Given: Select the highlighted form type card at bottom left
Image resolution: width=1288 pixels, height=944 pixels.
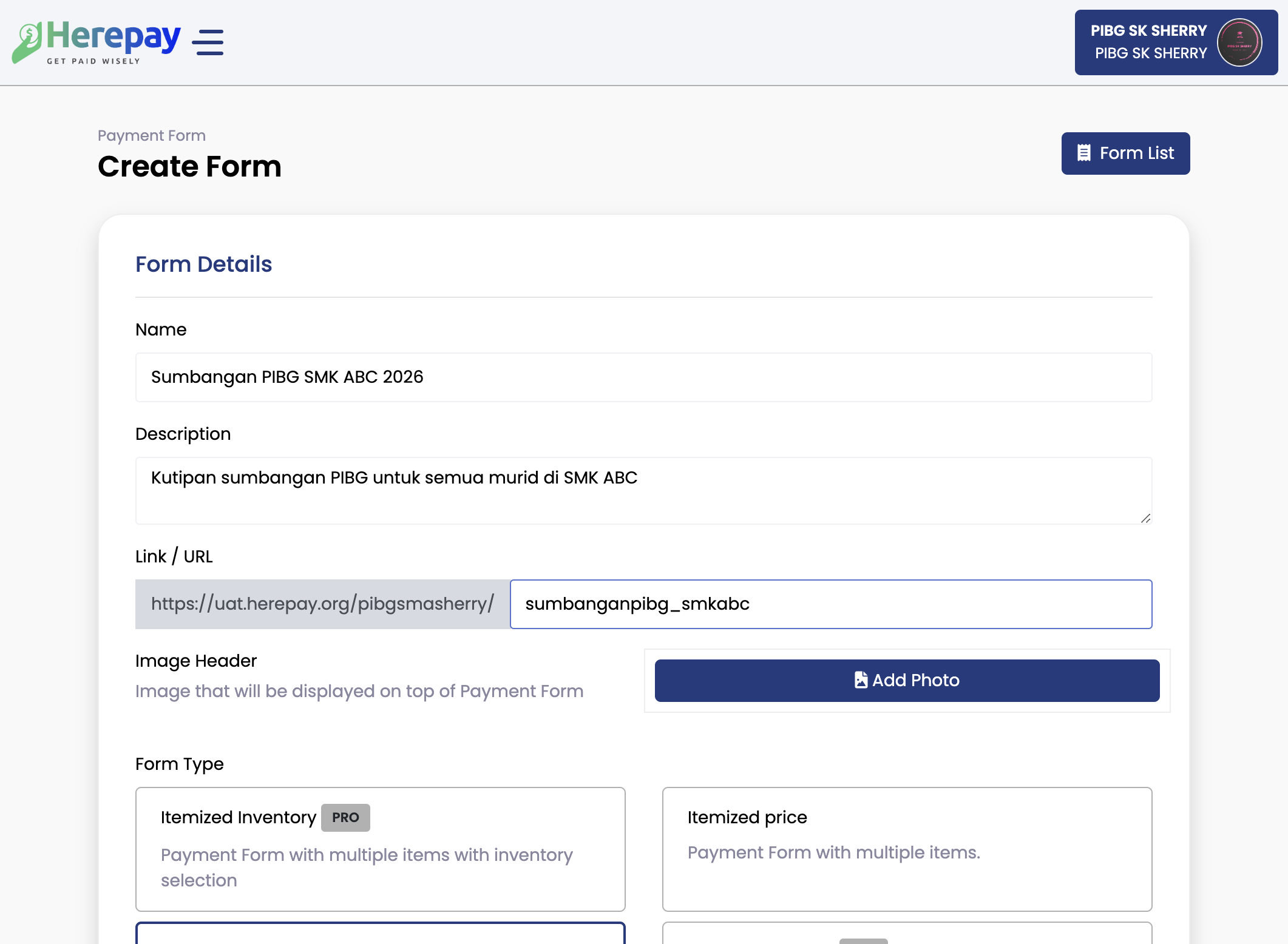Looking at the screenshot, I should click(381, 933).
